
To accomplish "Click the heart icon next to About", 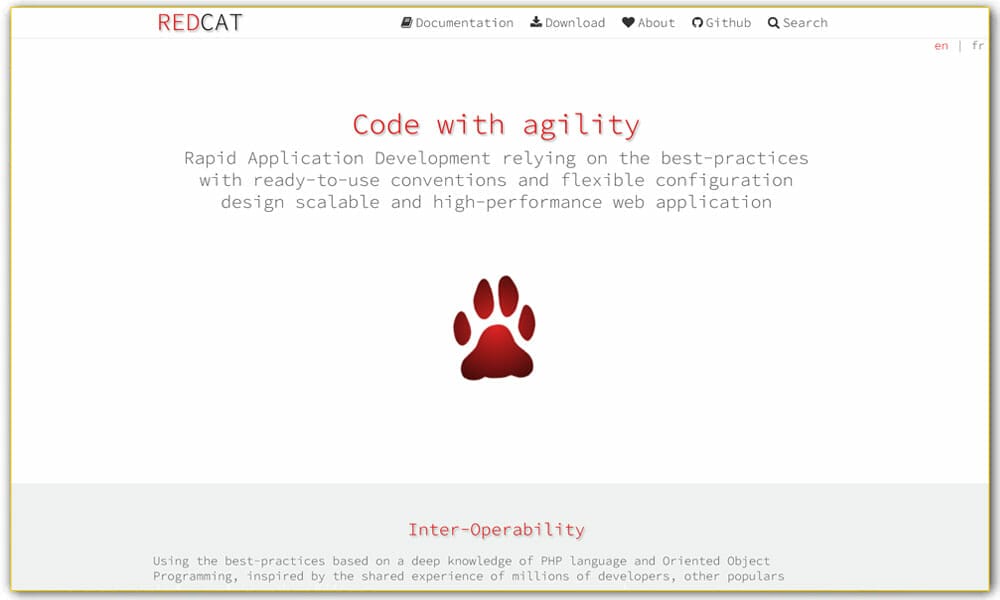I will [626, 22].
